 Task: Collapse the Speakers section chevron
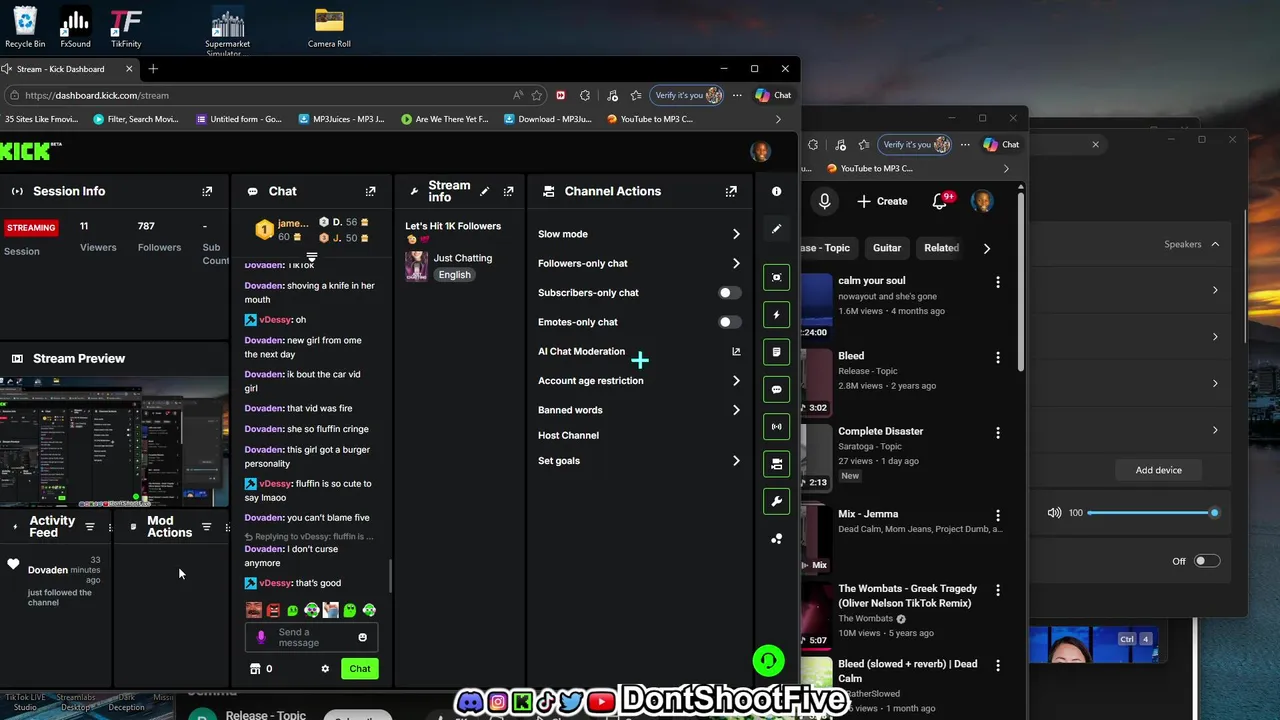1215,244
